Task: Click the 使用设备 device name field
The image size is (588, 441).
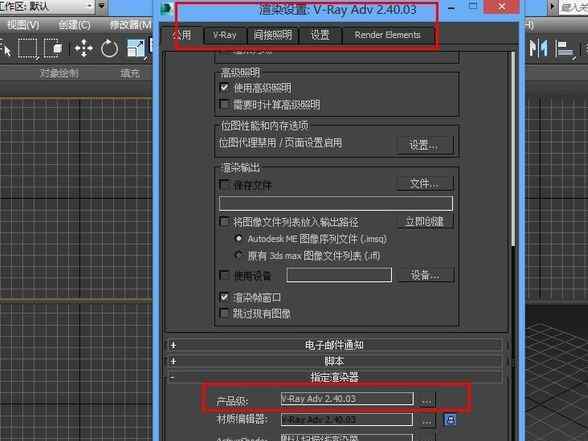Action: [x=339, y=275]
